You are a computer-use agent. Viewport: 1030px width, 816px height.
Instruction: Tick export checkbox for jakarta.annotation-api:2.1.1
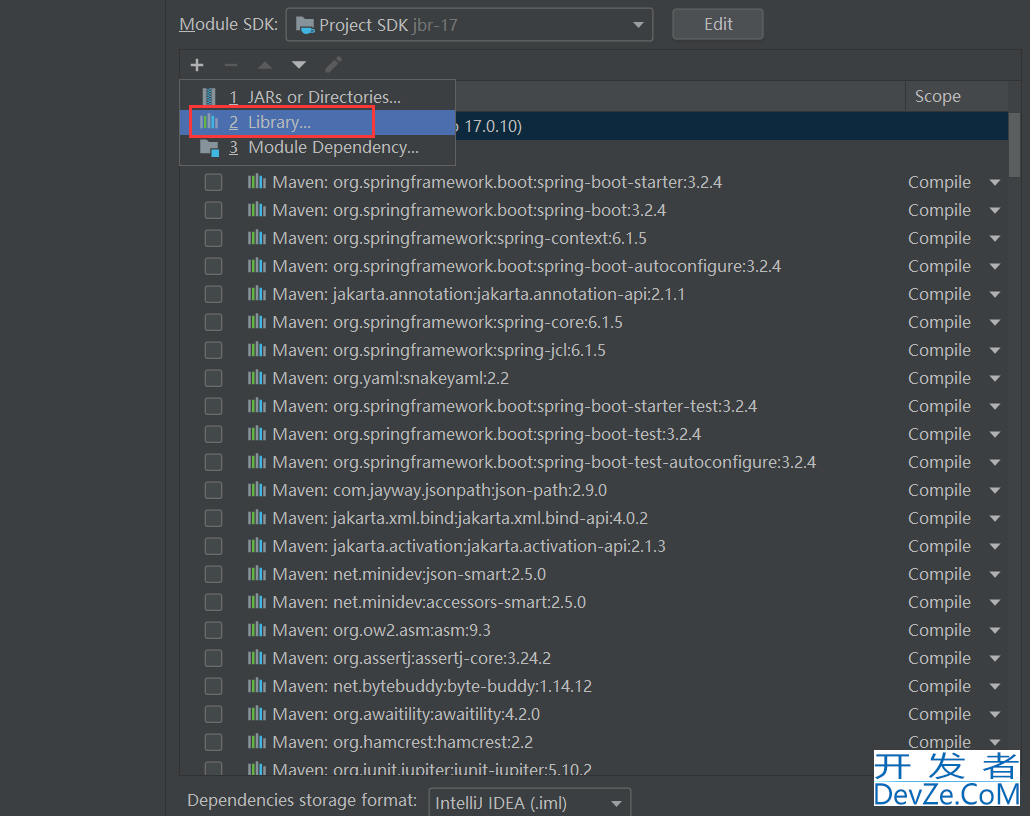click(213, 294)
